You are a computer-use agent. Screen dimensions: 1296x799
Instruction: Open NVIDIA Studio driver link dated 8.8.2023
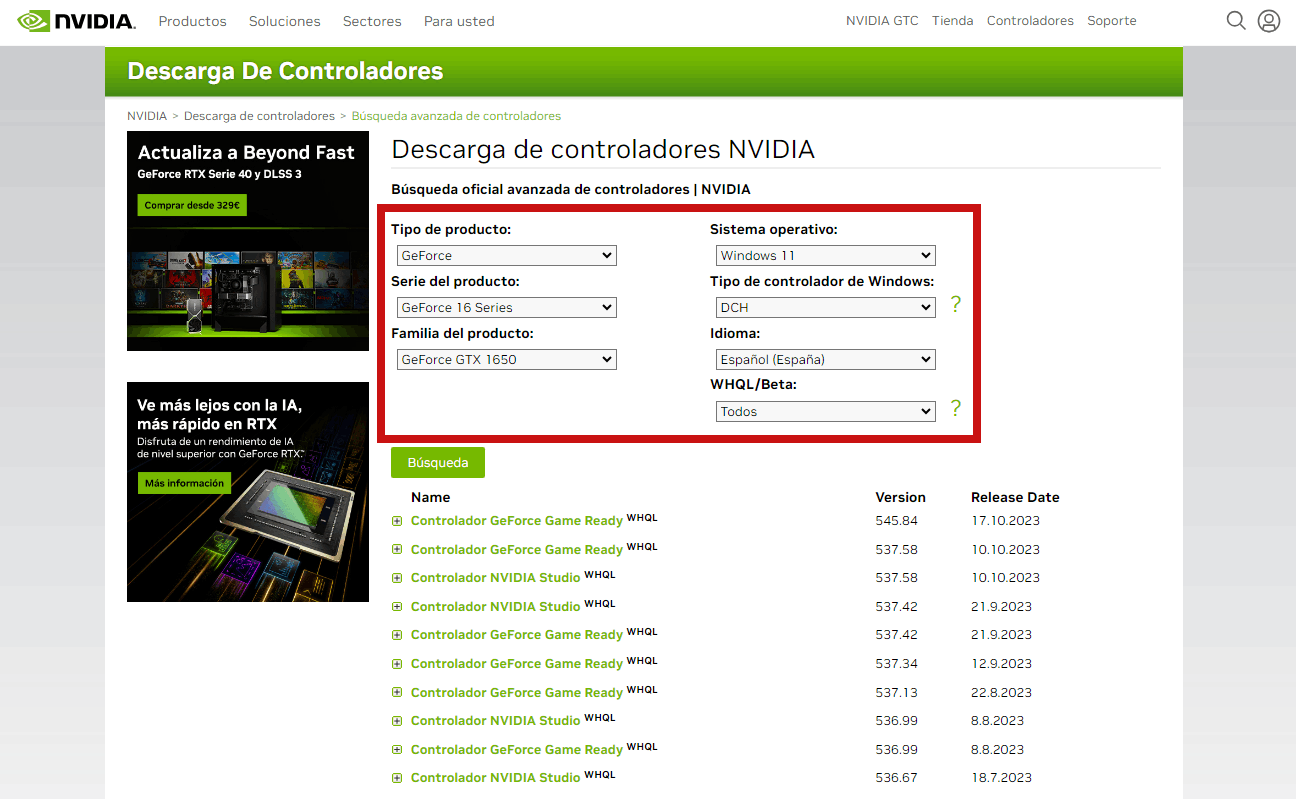click(x=496, y=721)
